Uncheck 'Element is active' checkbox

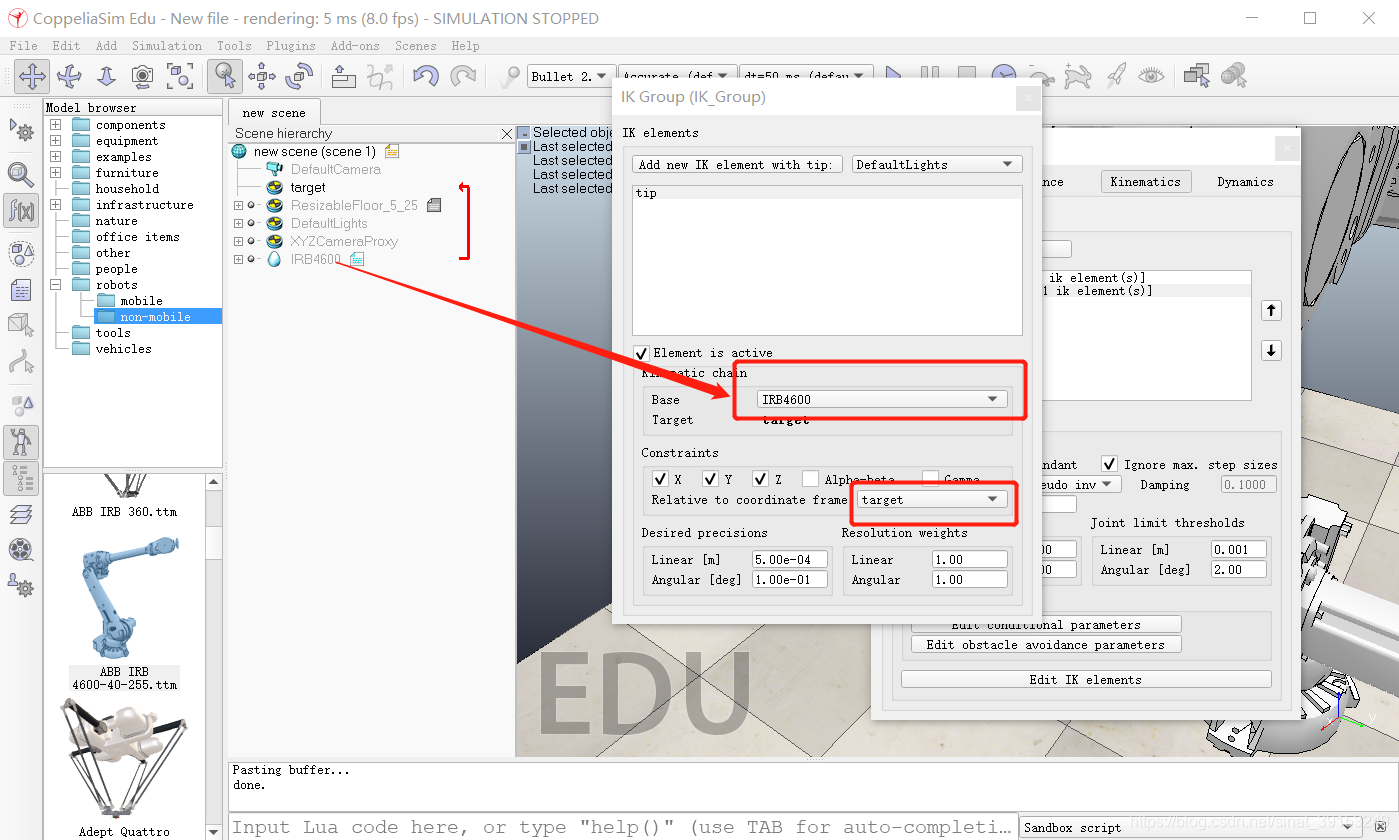642,353
